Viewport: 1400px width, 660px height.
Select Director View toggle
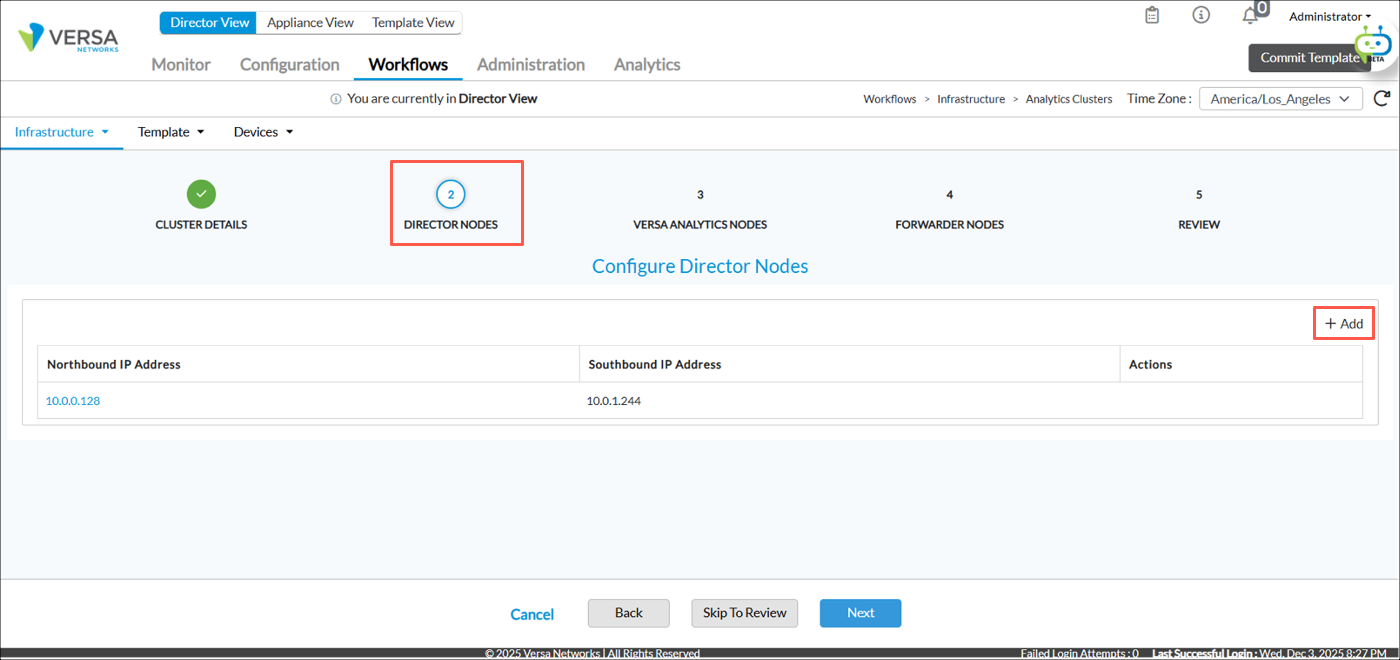pos(209,22)
